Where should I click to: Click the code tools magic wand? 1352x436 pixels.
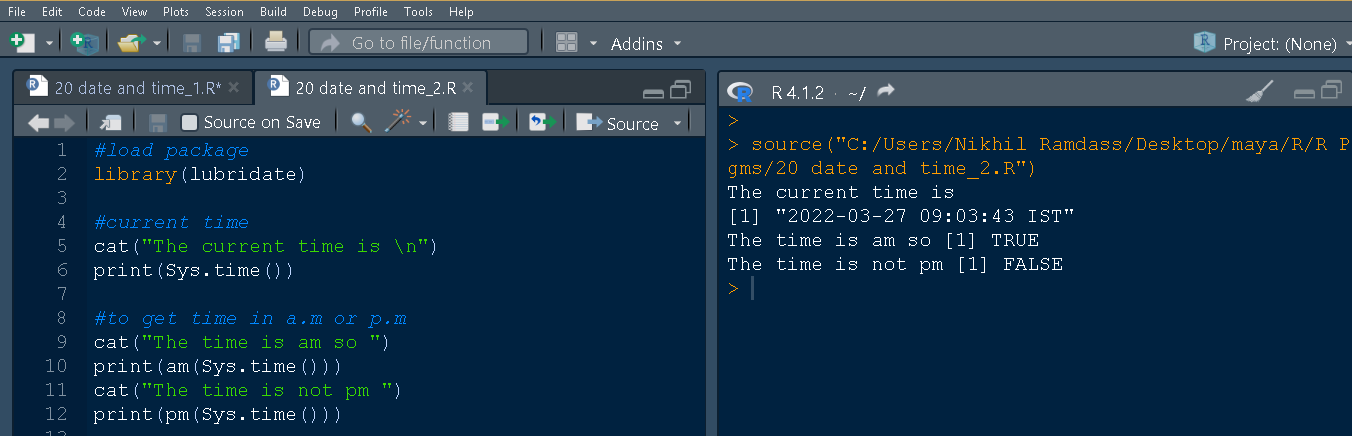(x=399, y=122)
